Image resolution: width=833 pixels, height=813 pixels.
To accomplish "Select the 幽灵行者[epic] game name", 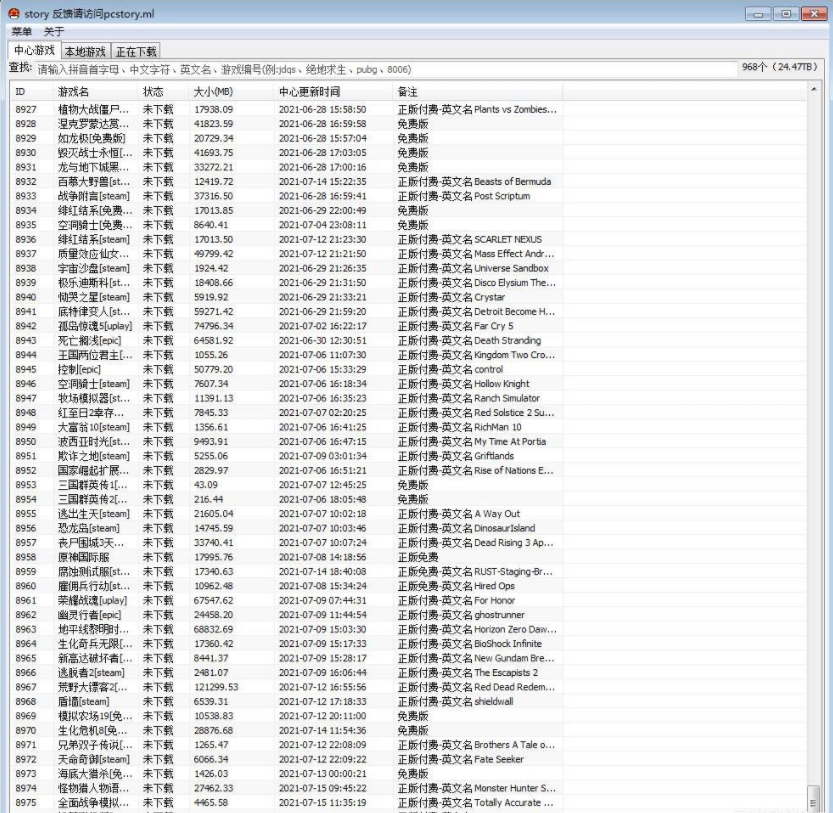I will tap(89, 615).
